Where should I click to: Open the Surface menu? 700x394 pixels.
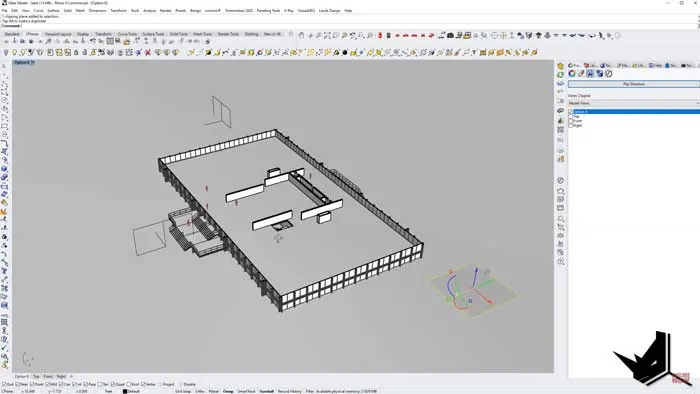(53, 10)
